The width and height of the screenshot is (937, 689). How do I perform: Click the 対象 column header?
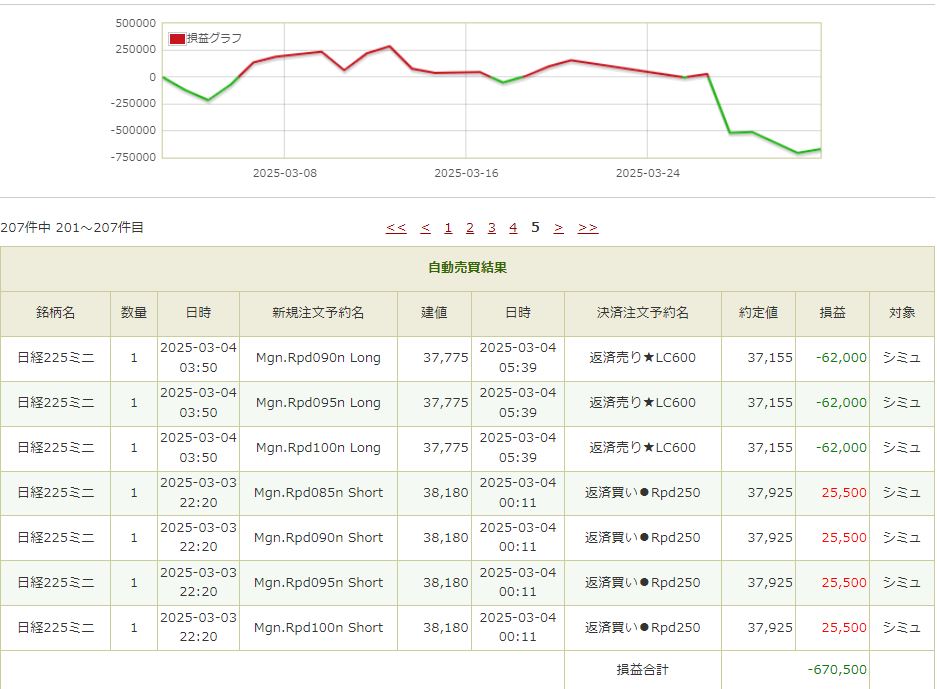tap(902, 313)
